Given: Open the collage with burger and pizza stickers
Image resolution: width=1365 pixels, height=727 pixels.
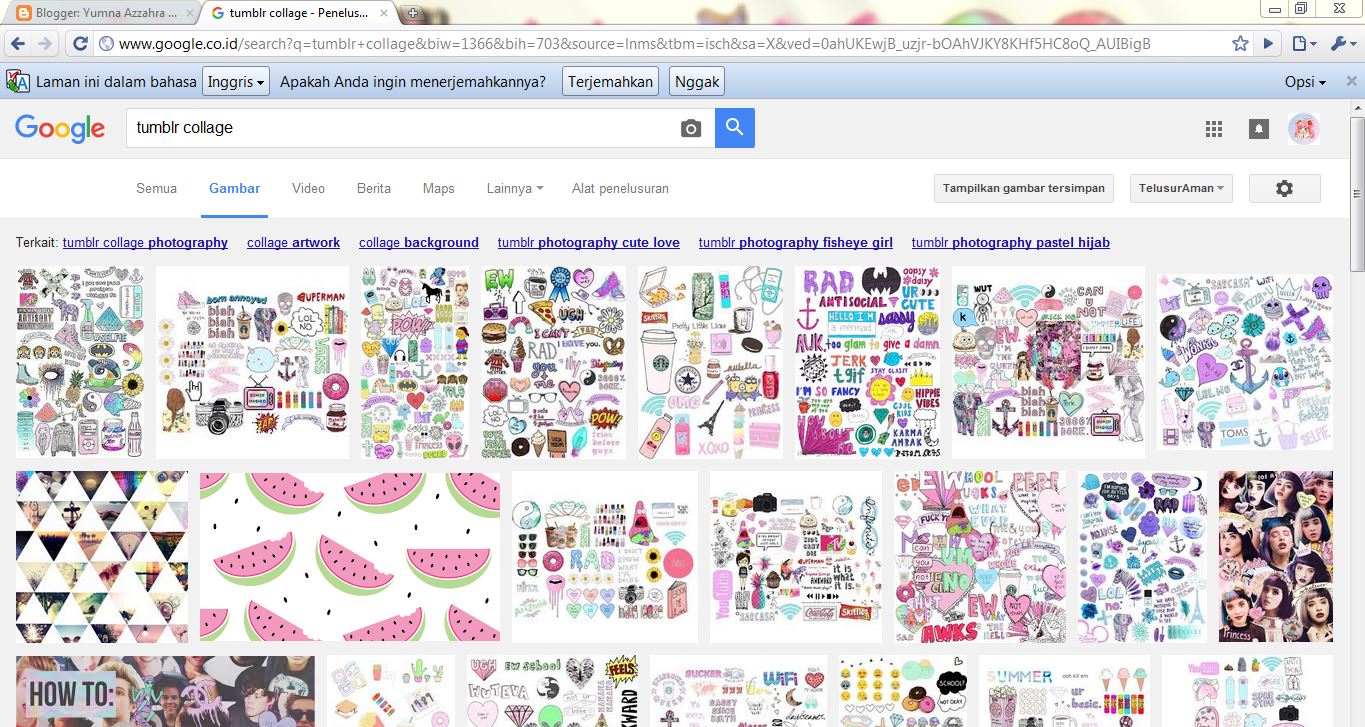Looking at the screenshot, I should [554, 362].
